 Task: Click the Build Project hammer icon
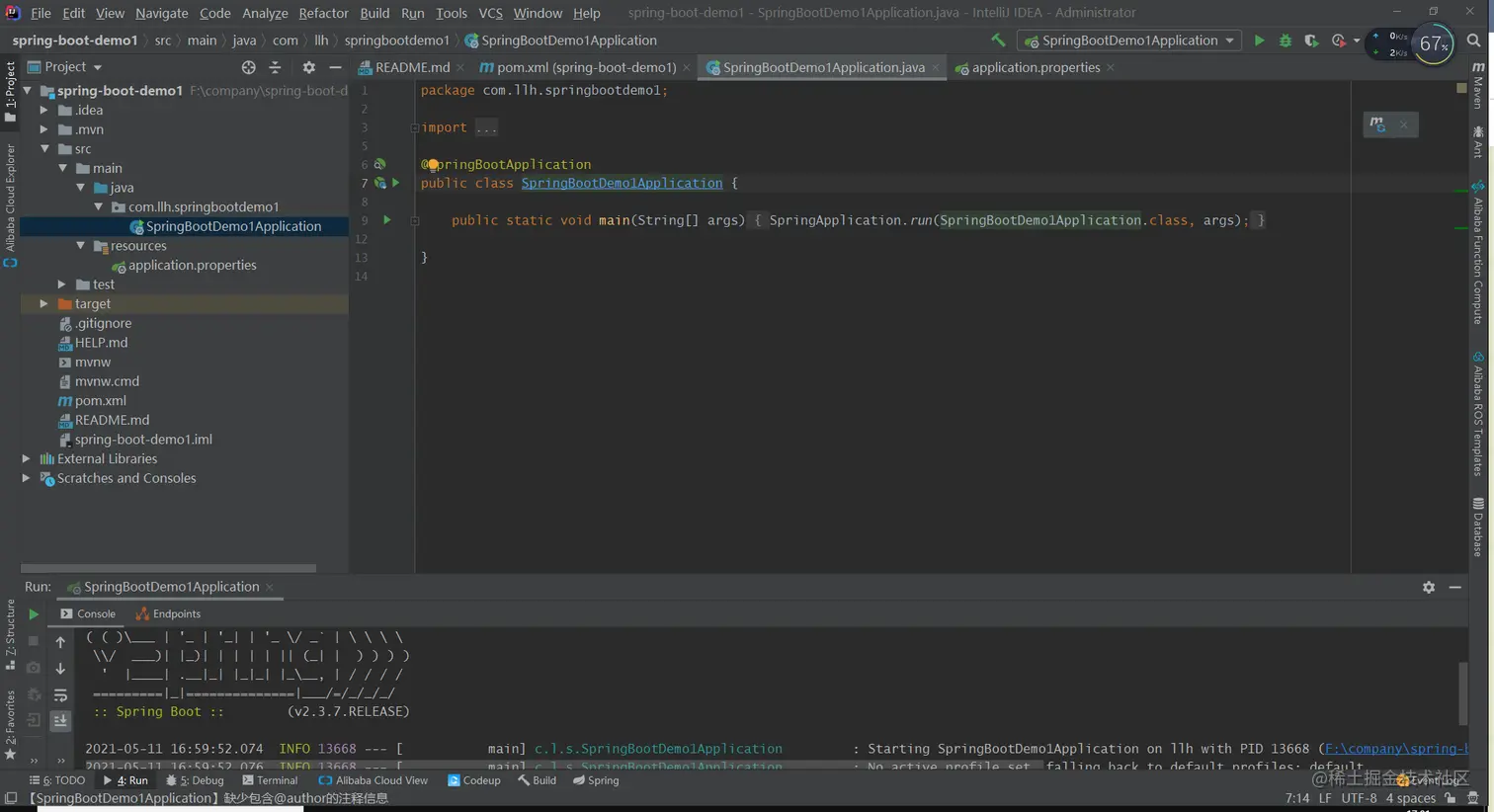tap(998, 41)
